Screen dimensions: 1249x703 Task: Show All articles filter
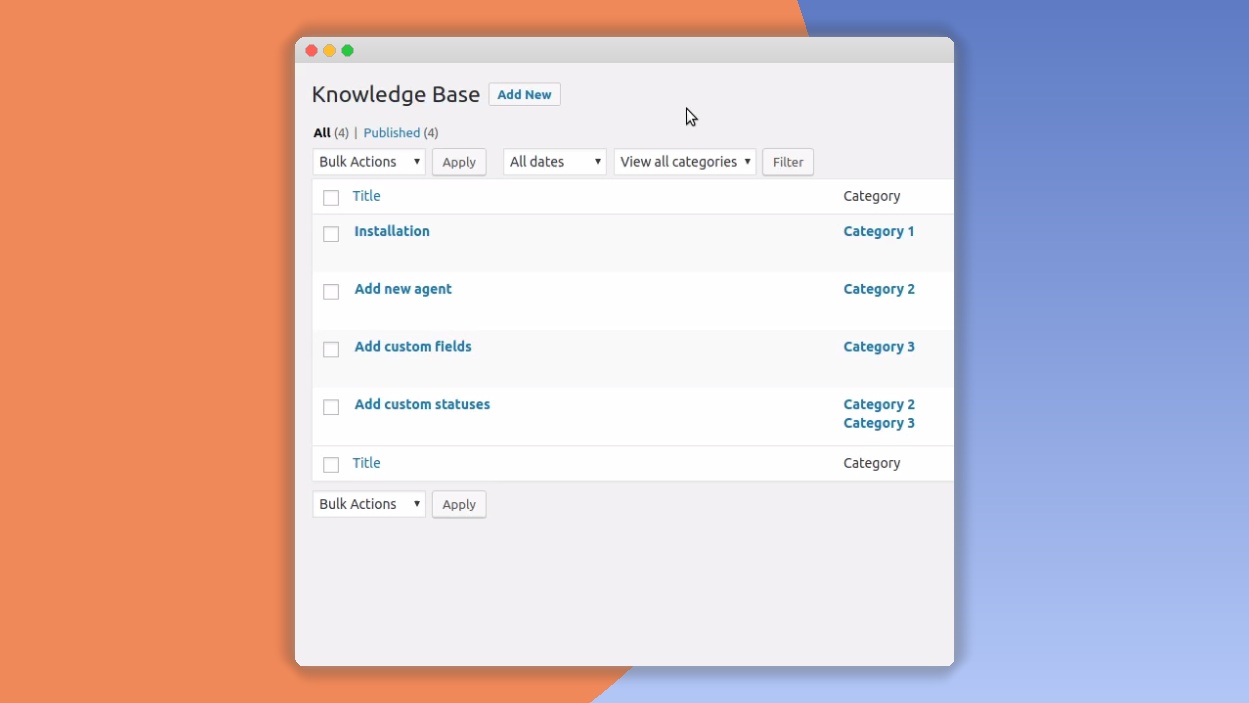[322, 133]
